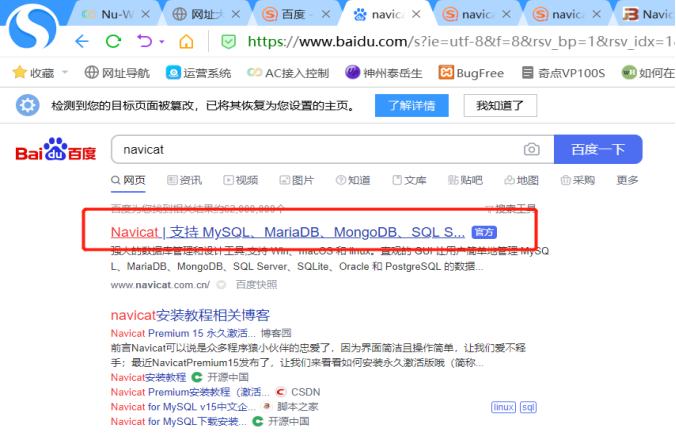The image size is (676, 436).
Task: Select the 文库 search category
Action: point(409,180)
